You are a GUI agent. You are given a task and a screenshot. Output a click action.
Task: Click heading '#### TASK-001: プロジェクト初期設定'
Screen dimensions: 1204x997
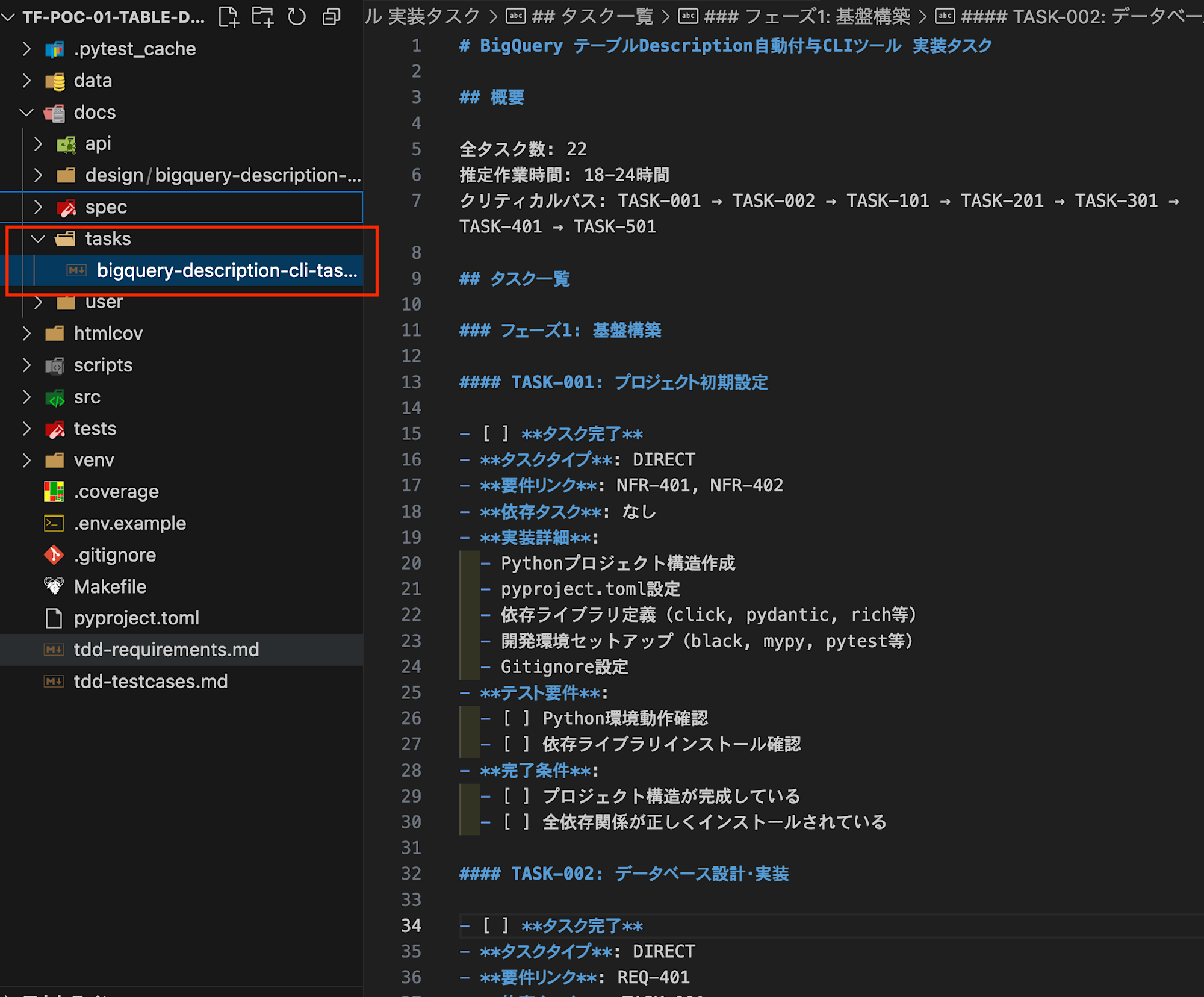[x=613, y=382]
